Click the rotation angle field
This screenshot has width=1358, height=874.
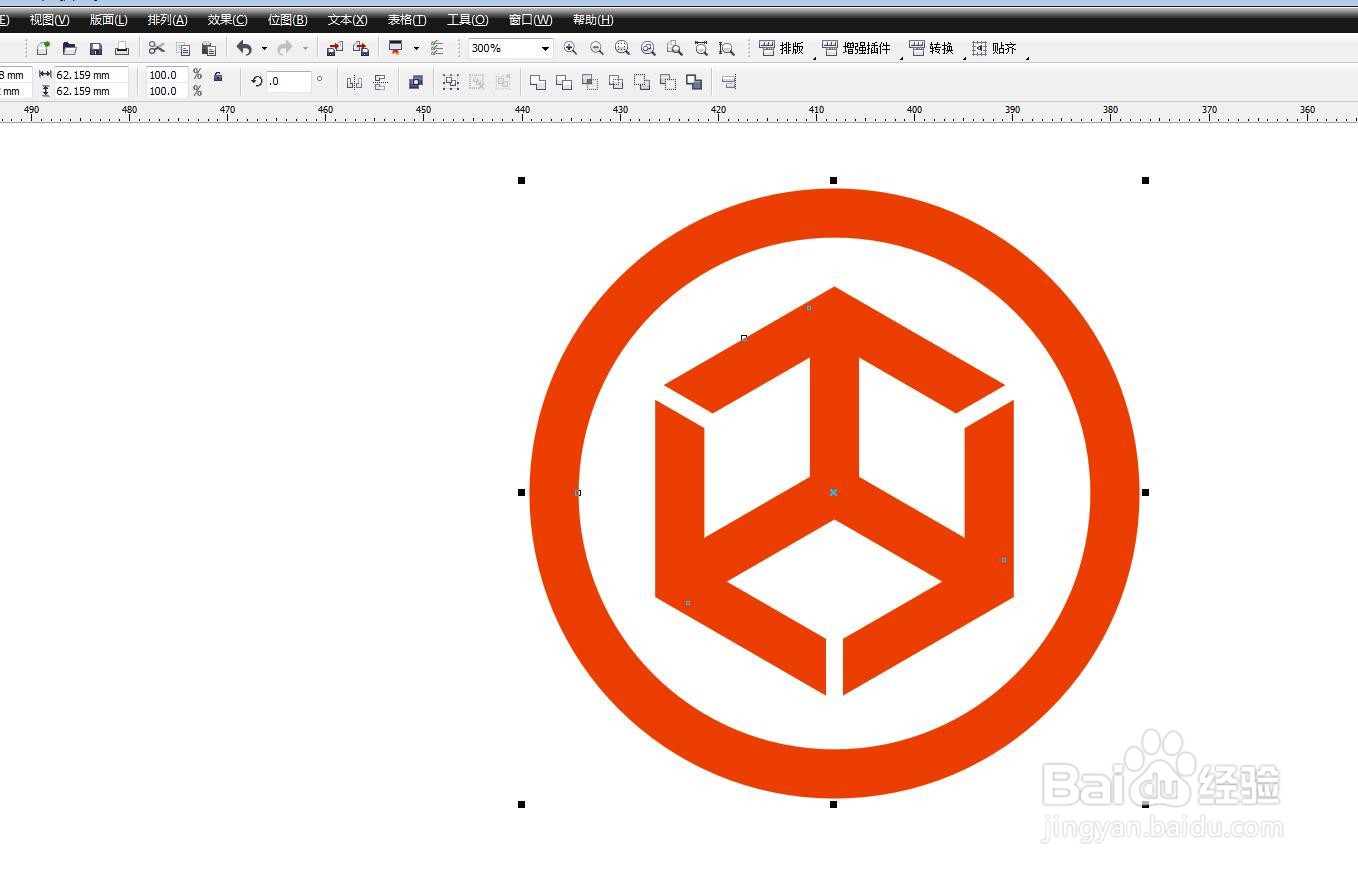[289, 81]
